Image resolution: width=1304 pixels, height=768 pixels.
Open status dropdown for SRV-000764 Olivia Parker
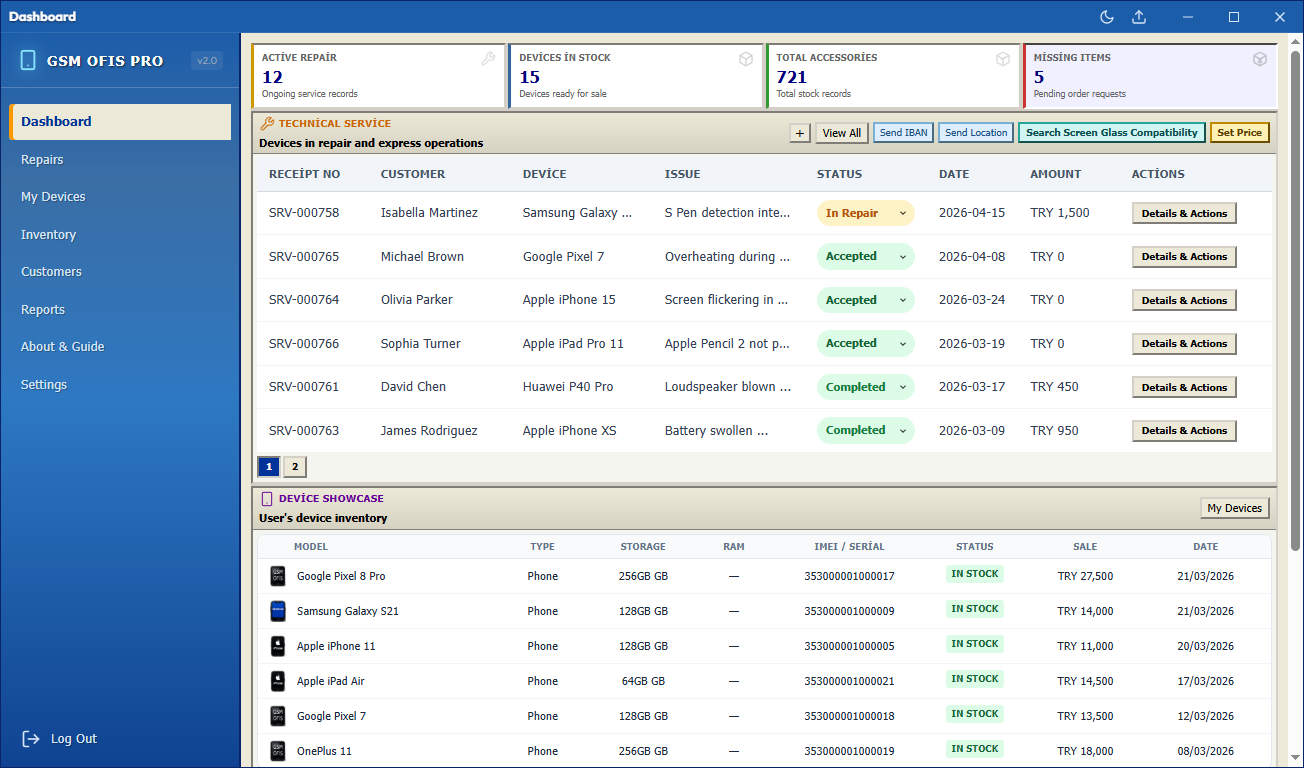tap(866, 300)
